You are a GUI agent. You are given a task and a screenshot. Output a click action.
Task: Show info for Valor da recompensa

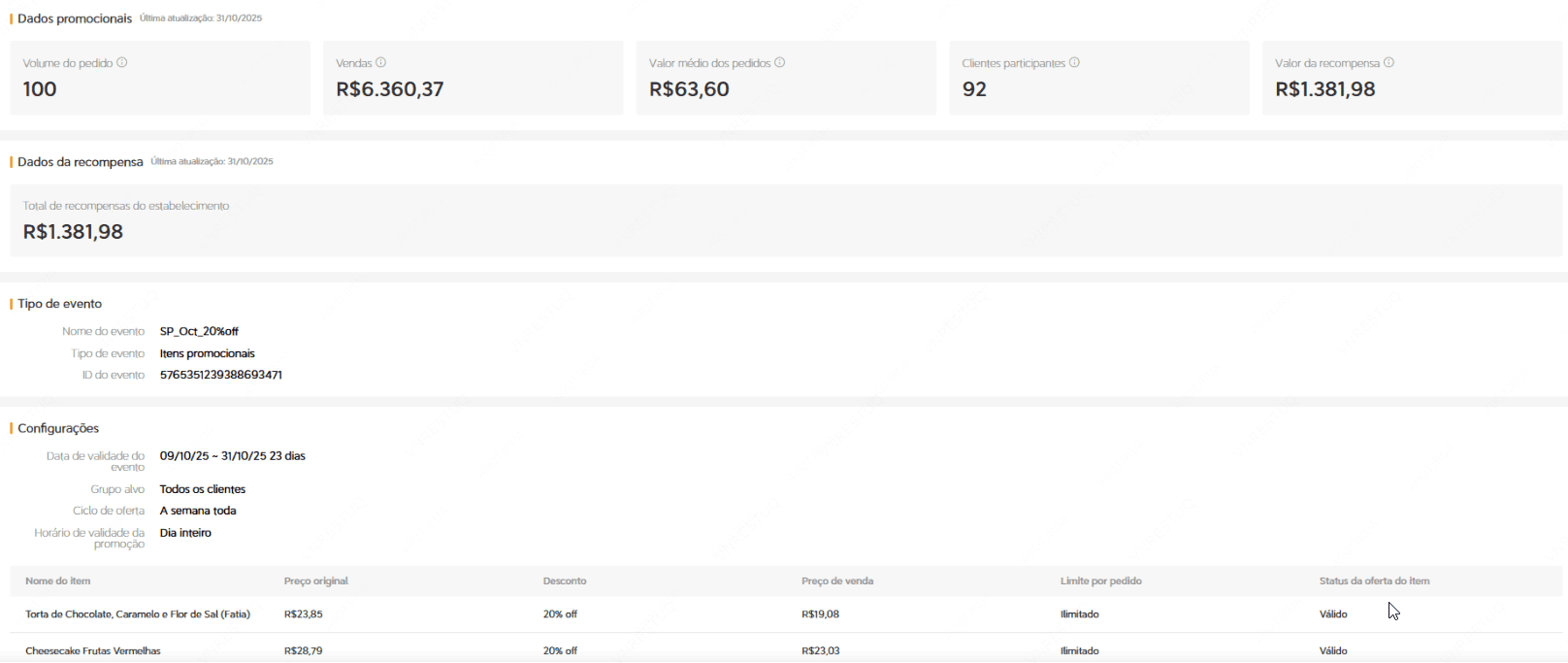tap(1388, 62)
